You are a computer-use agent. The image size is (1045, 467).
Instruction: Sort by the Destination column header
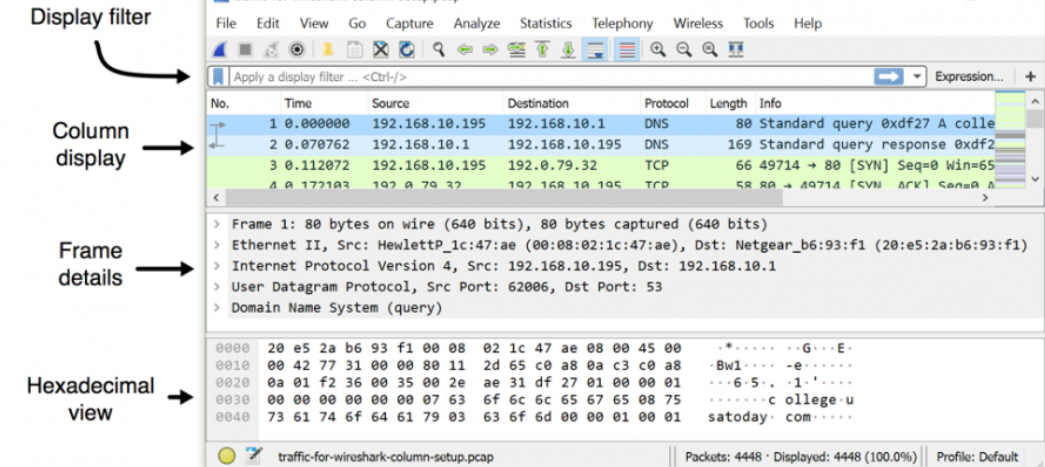coord(571,103)
